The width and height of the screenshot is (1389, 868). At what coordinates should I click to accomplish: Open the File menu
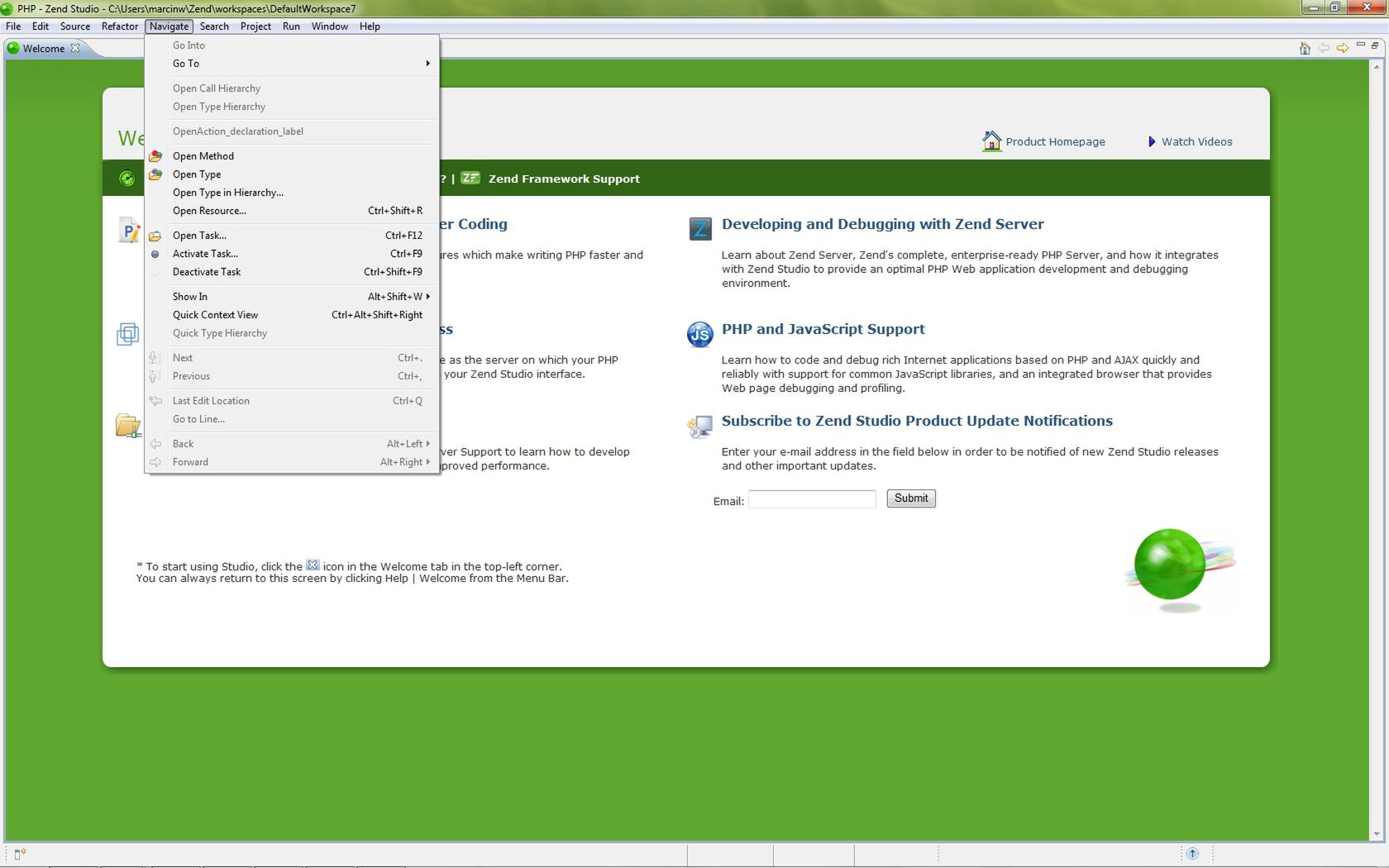[13, 26]
